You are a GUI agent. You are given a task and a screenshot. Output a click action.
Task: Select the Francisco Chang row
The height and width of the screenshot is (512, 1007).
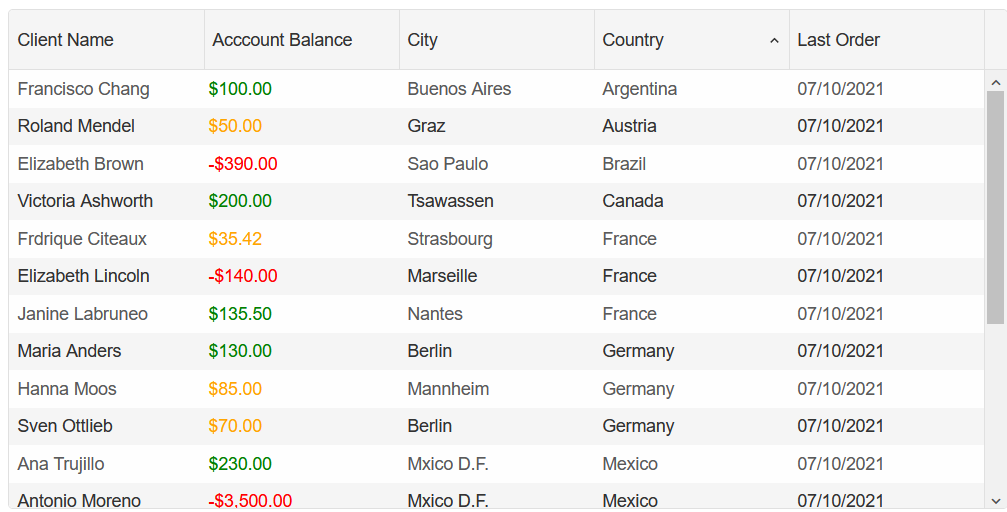tap(84, 89)
